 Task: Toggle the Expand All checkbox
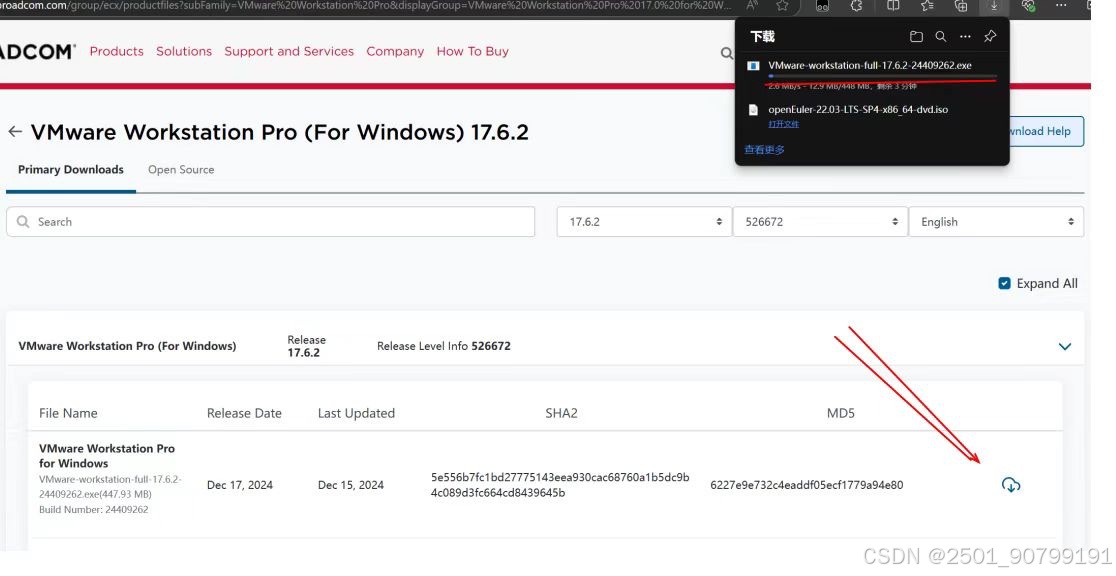(1004, 283)
